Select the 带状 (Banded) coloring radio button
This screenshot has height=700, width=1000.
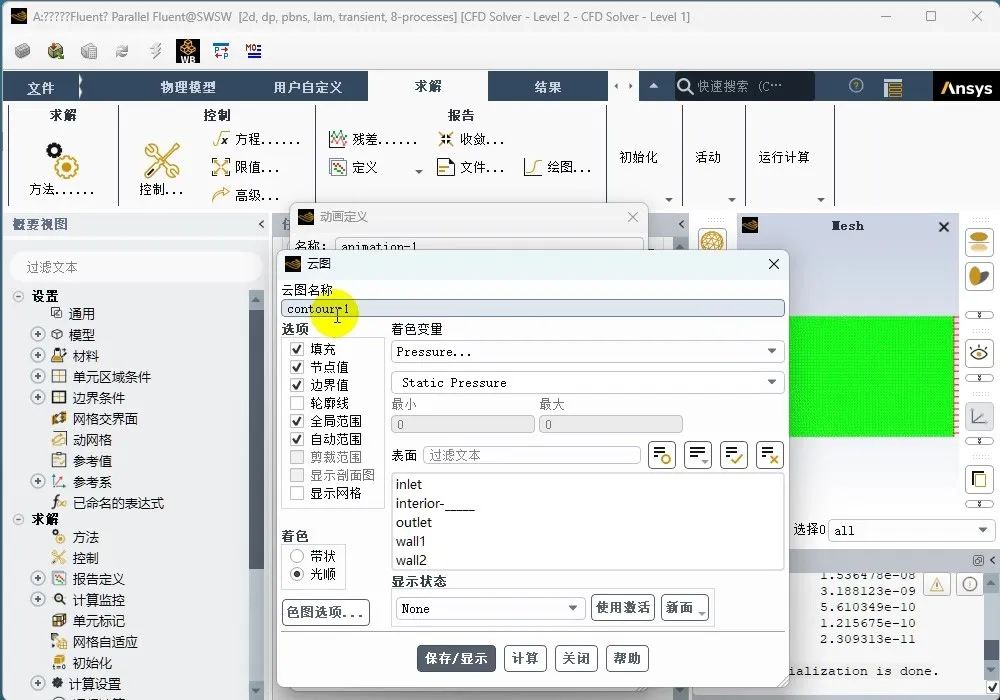click(x=297, y=556)
